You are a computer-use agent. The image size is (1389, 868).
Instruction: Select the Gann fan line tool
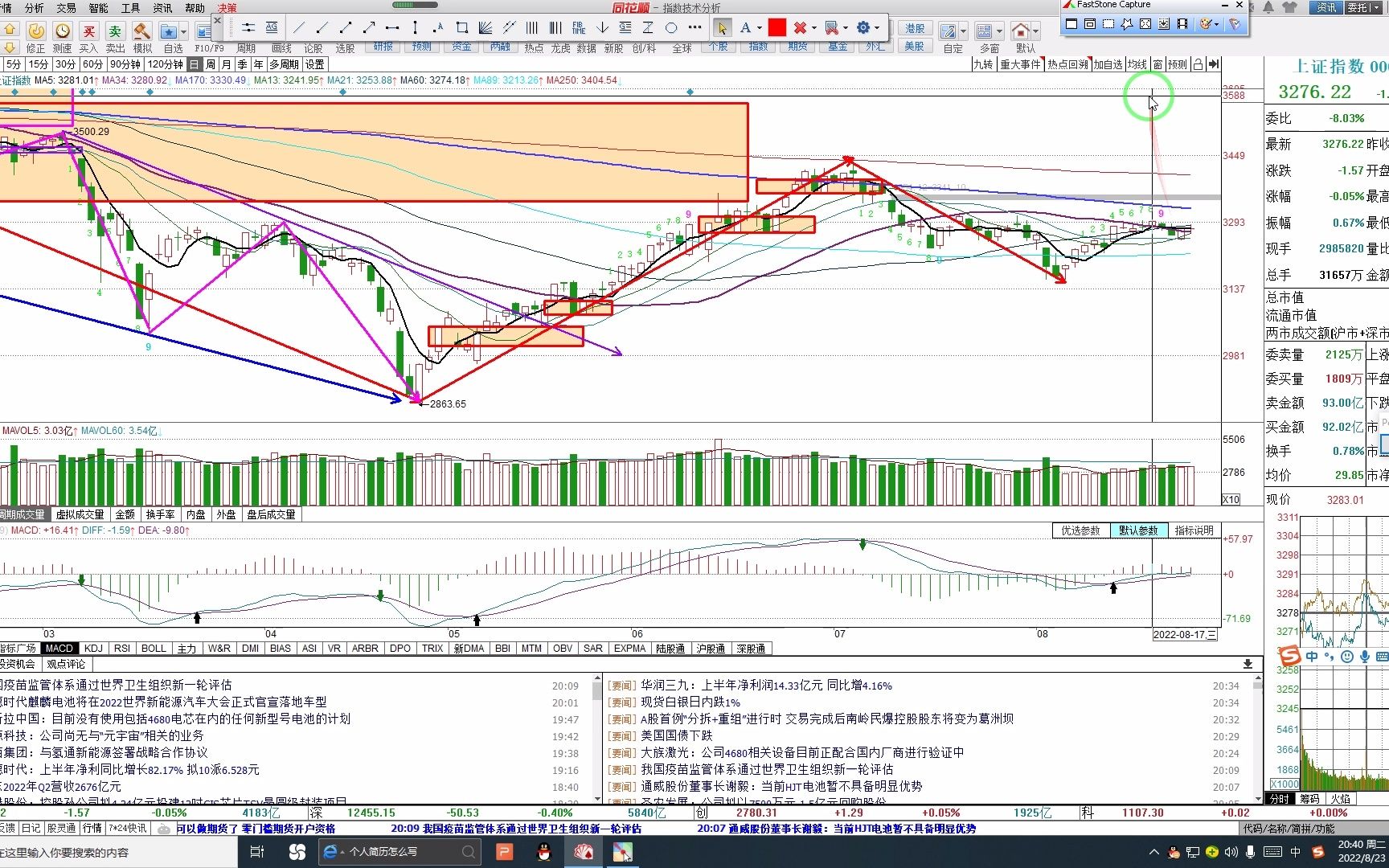(486, 28)
